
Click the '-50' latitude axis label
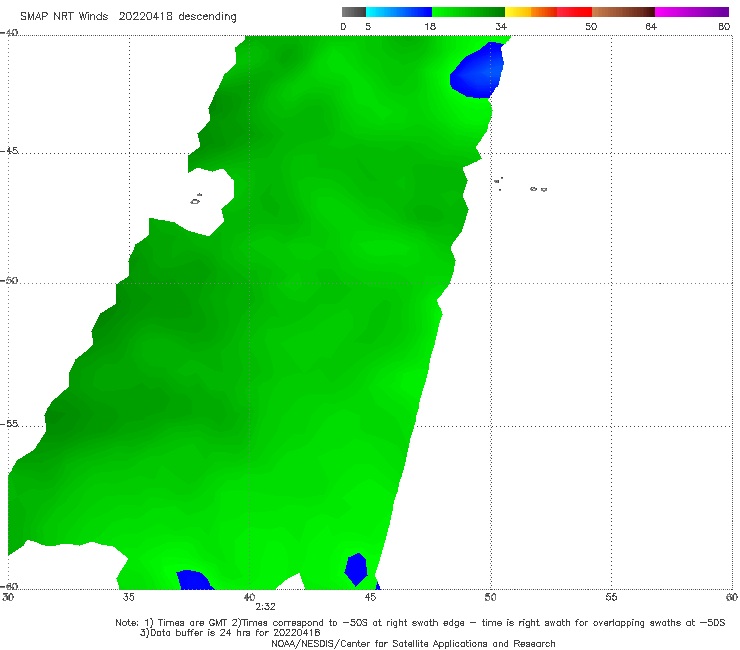(9, 280)
